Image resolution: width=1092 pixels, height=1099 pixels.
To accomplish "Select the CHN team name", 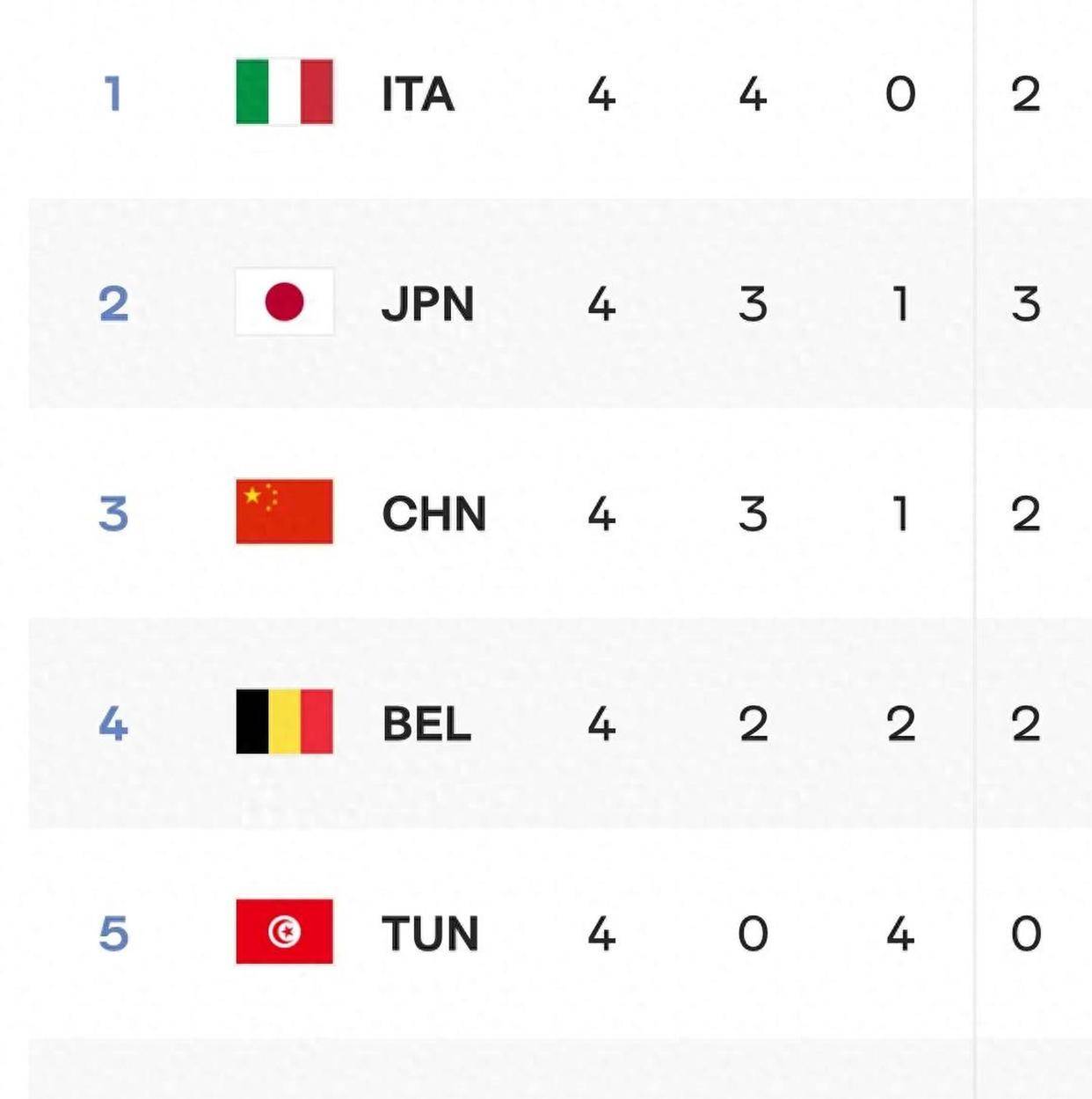I will point(433,513).
